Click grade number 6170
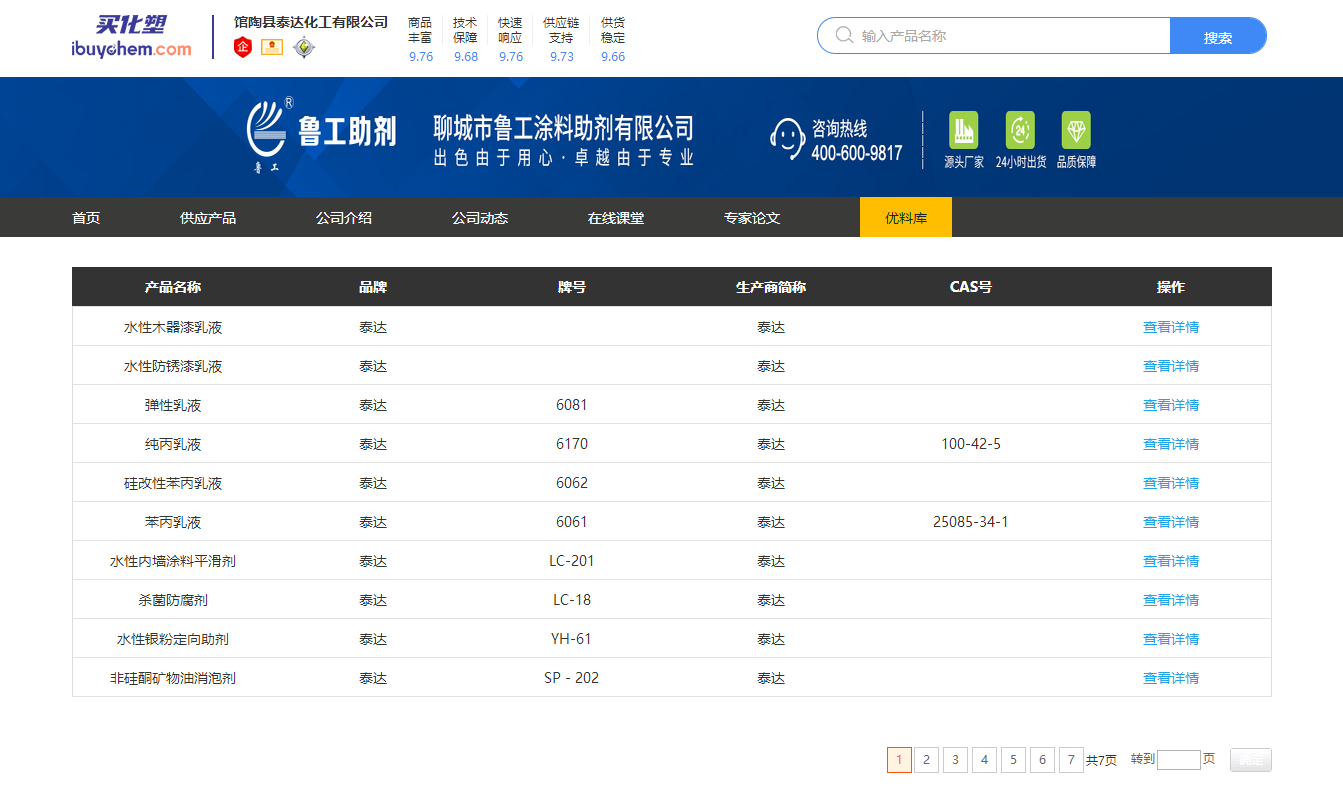The image size is (1343, 803). 572,444
